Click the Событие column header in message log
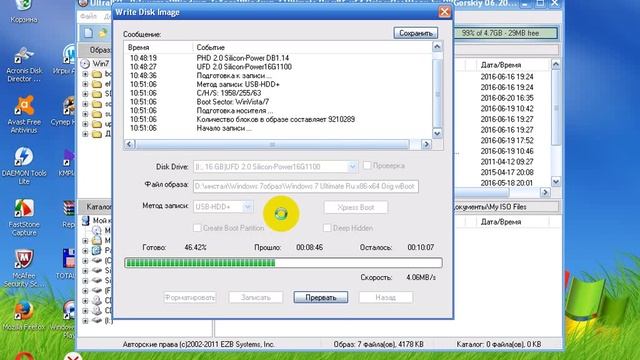640x360 pixels. (312, 47)
